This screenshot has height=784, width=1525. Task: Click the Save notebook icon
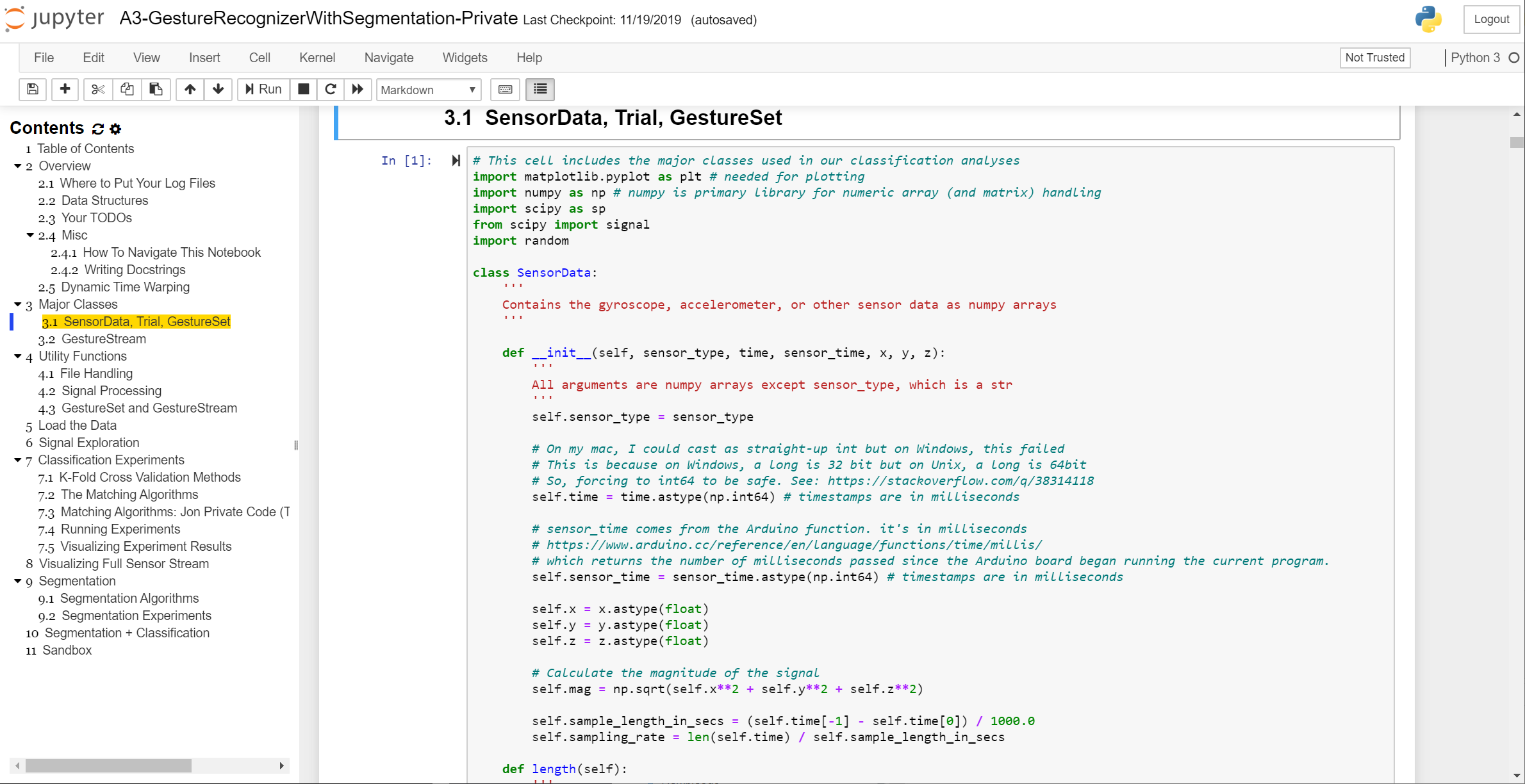pos(31,89)
